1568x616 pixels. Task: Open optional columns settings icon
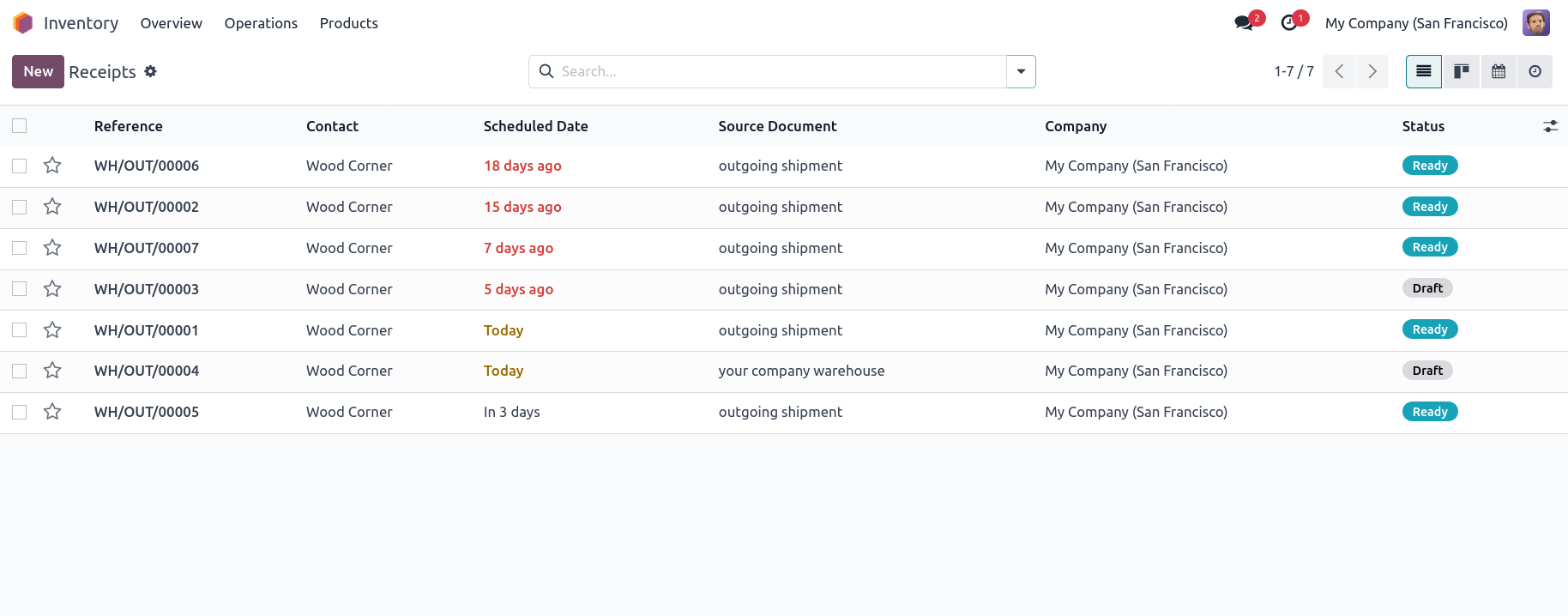point(1550,126)
